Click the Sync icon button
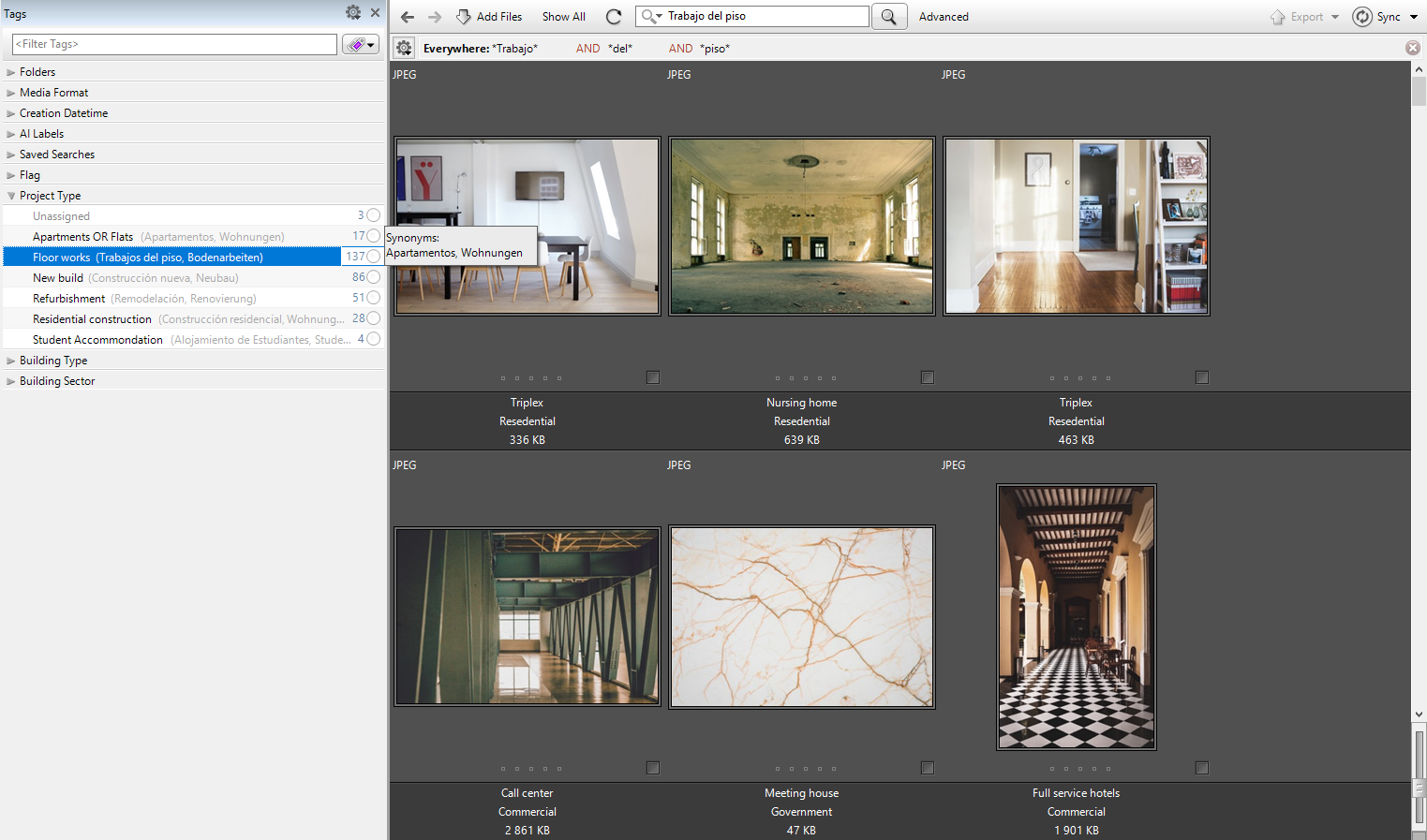1427x840 pixels. 1362,17
